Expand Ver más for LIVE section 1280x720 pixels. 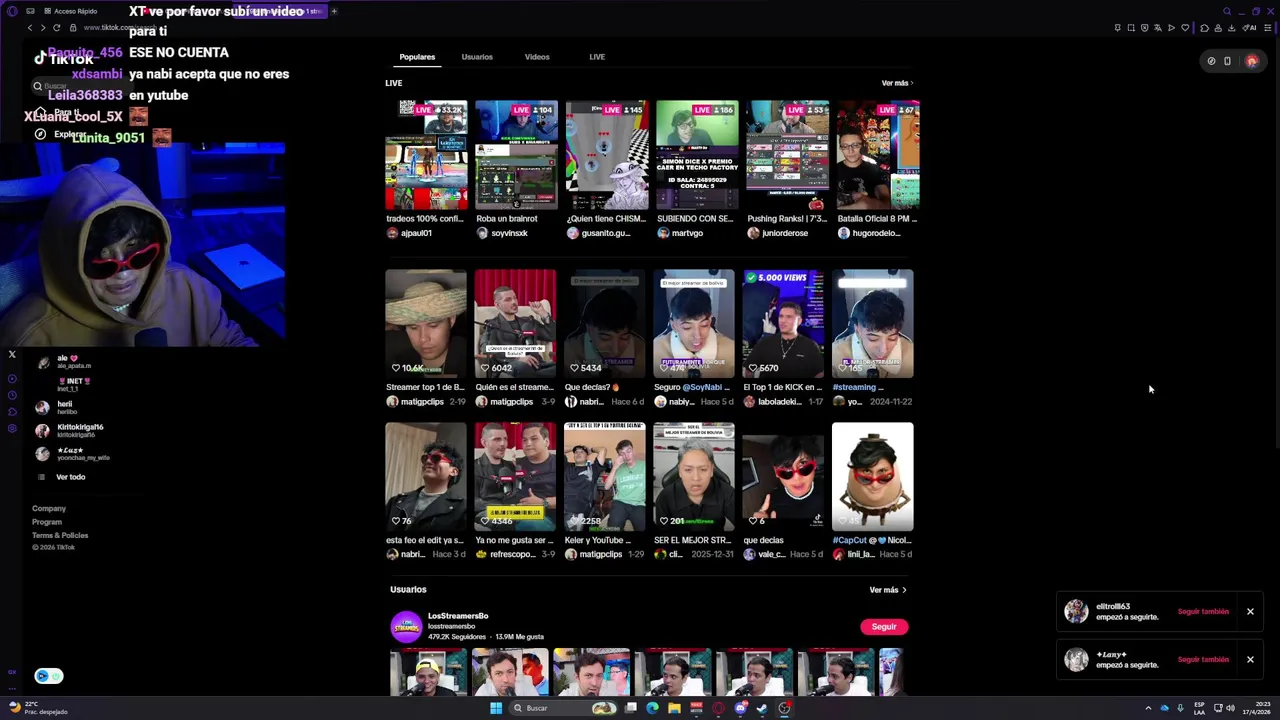(x=897, y=83)
